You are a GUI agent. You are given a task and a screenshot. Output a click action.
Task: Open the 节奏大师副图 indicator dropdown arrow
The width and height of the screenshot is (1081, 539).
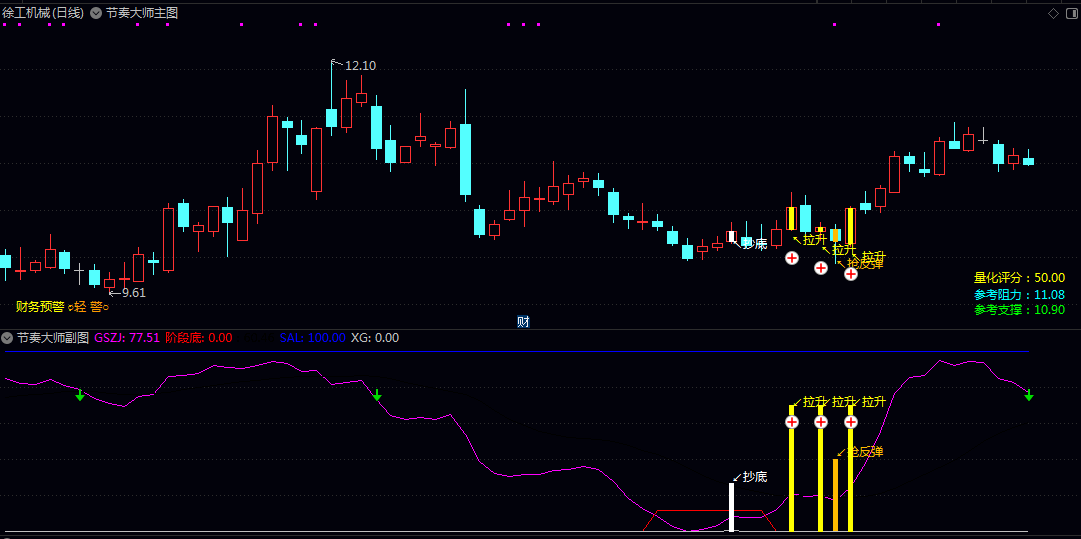pos(7,338)
